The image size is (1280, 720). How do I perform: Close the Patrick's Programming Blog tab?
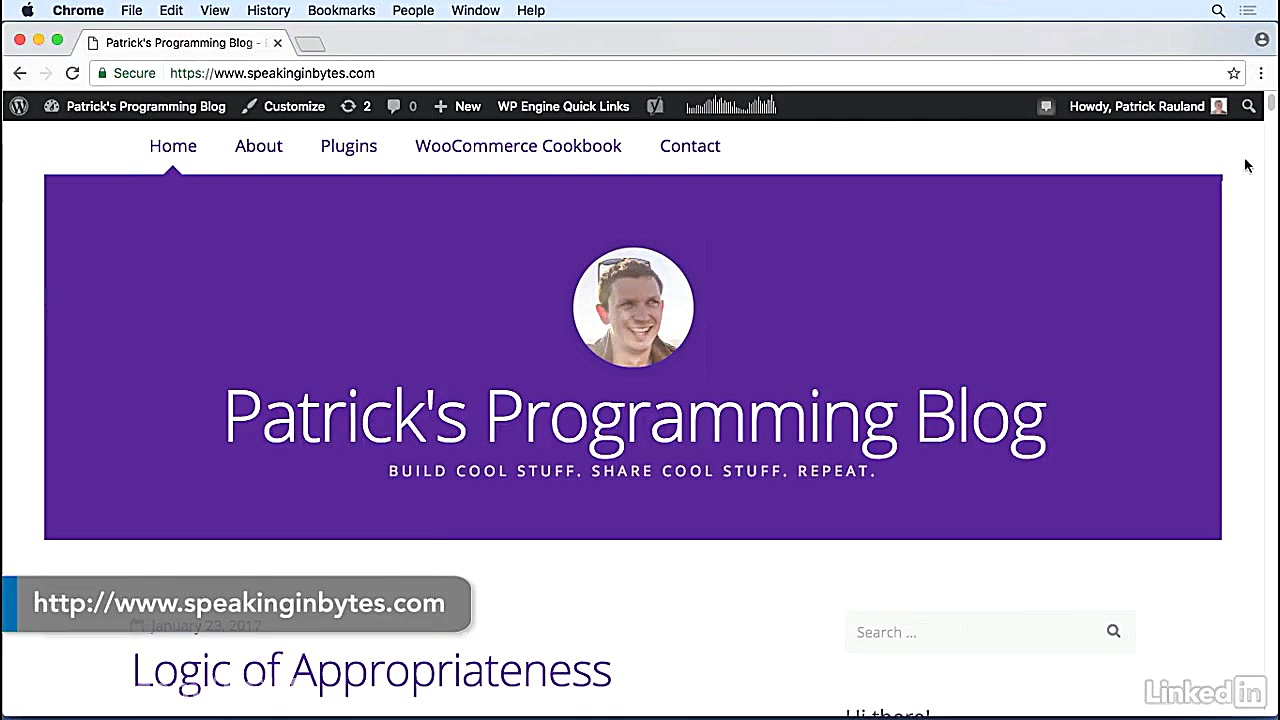point(278,43)
